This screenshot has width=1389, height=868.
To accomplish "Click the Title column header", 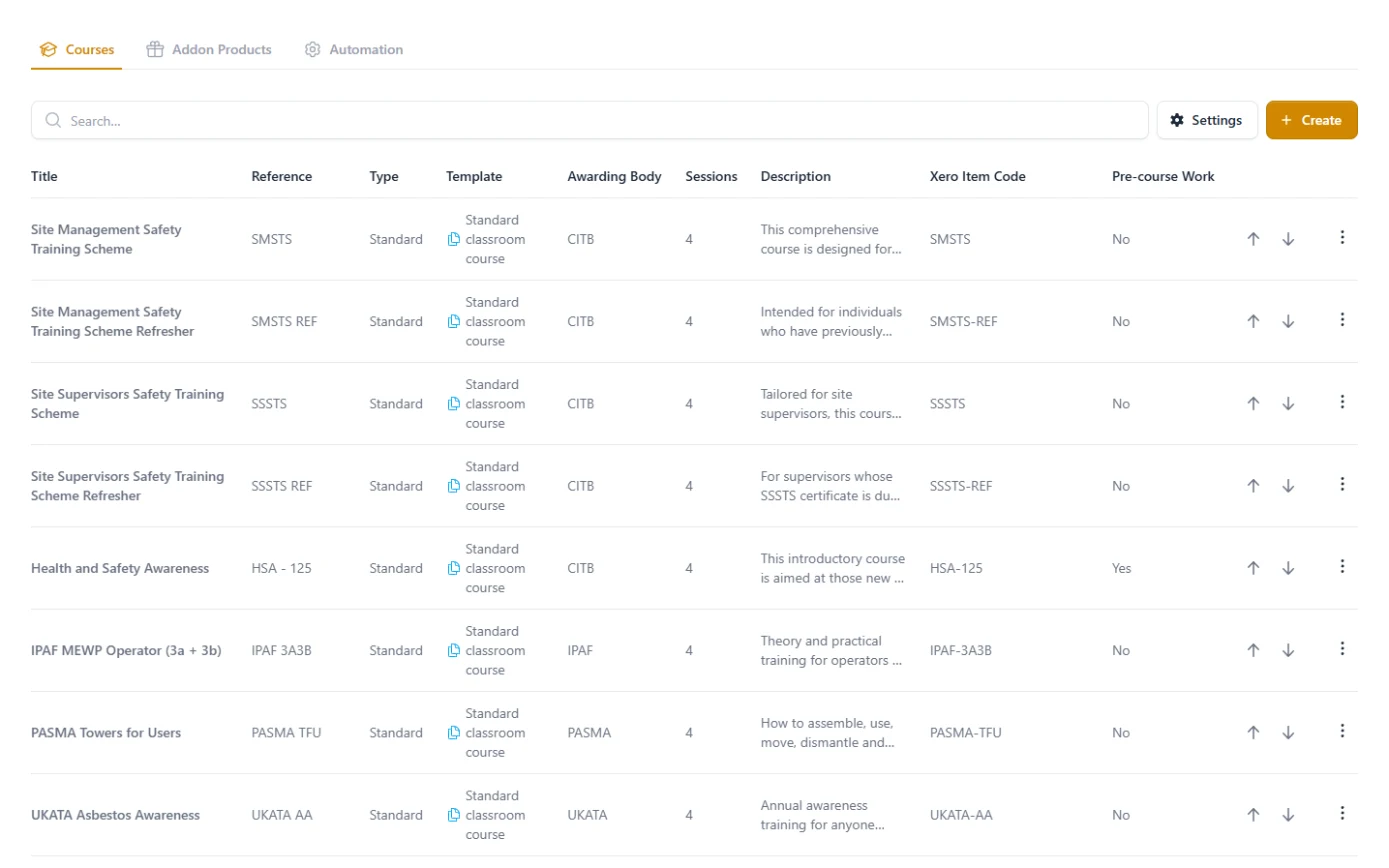I will point(44,176).
